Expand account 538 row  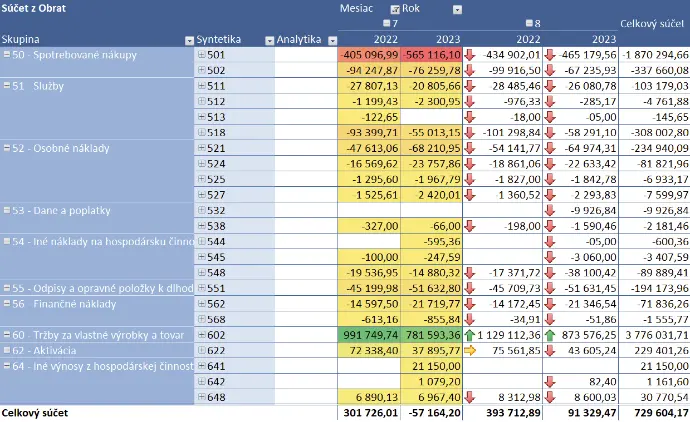[x=202, y=226]
